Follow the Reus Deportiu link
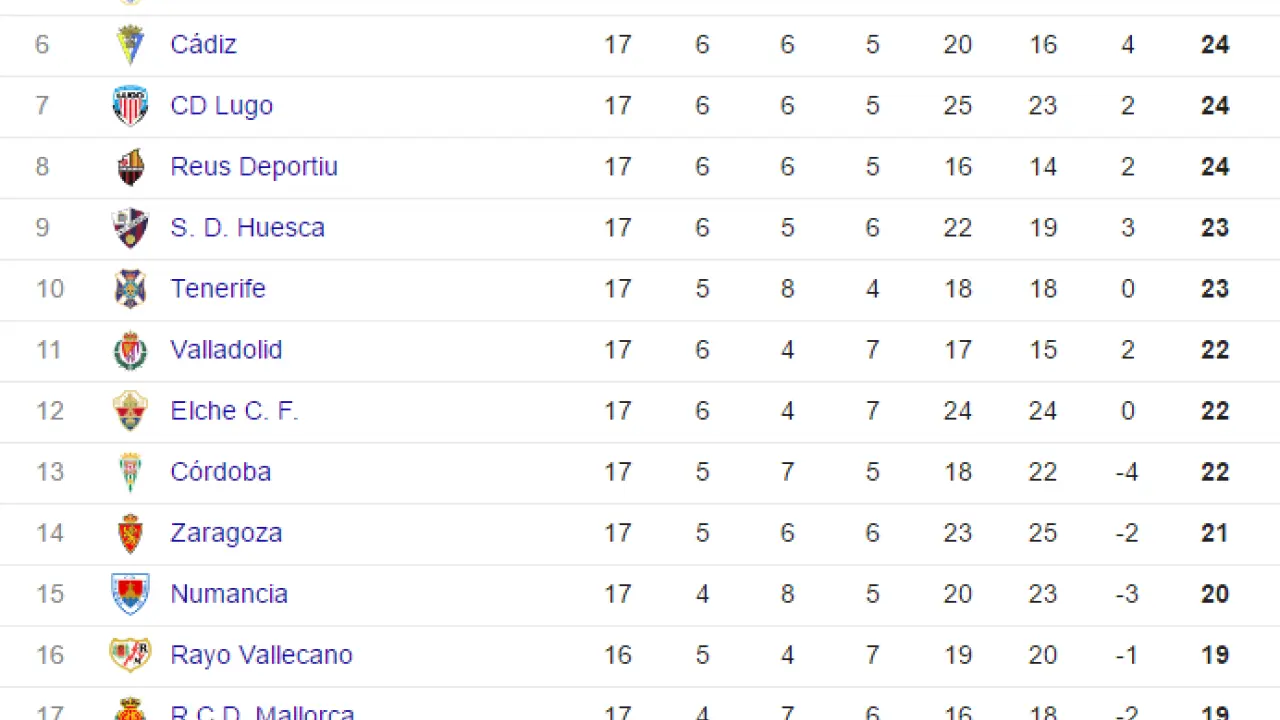Screen dimensions: 1280x720 click(x=254, y=167)
